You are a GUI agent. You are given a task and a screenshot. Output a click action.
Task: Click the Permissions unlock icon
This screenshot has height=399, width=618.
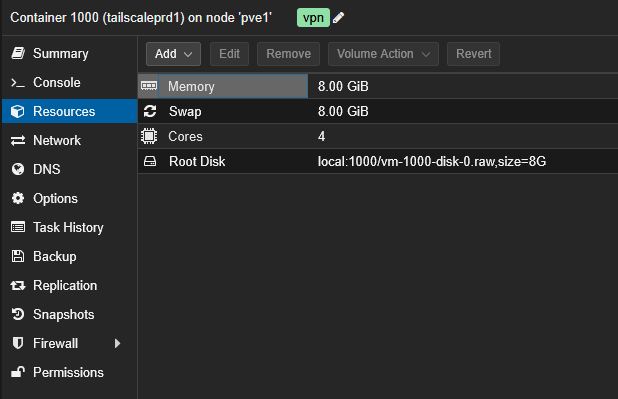tap(18, 372)
